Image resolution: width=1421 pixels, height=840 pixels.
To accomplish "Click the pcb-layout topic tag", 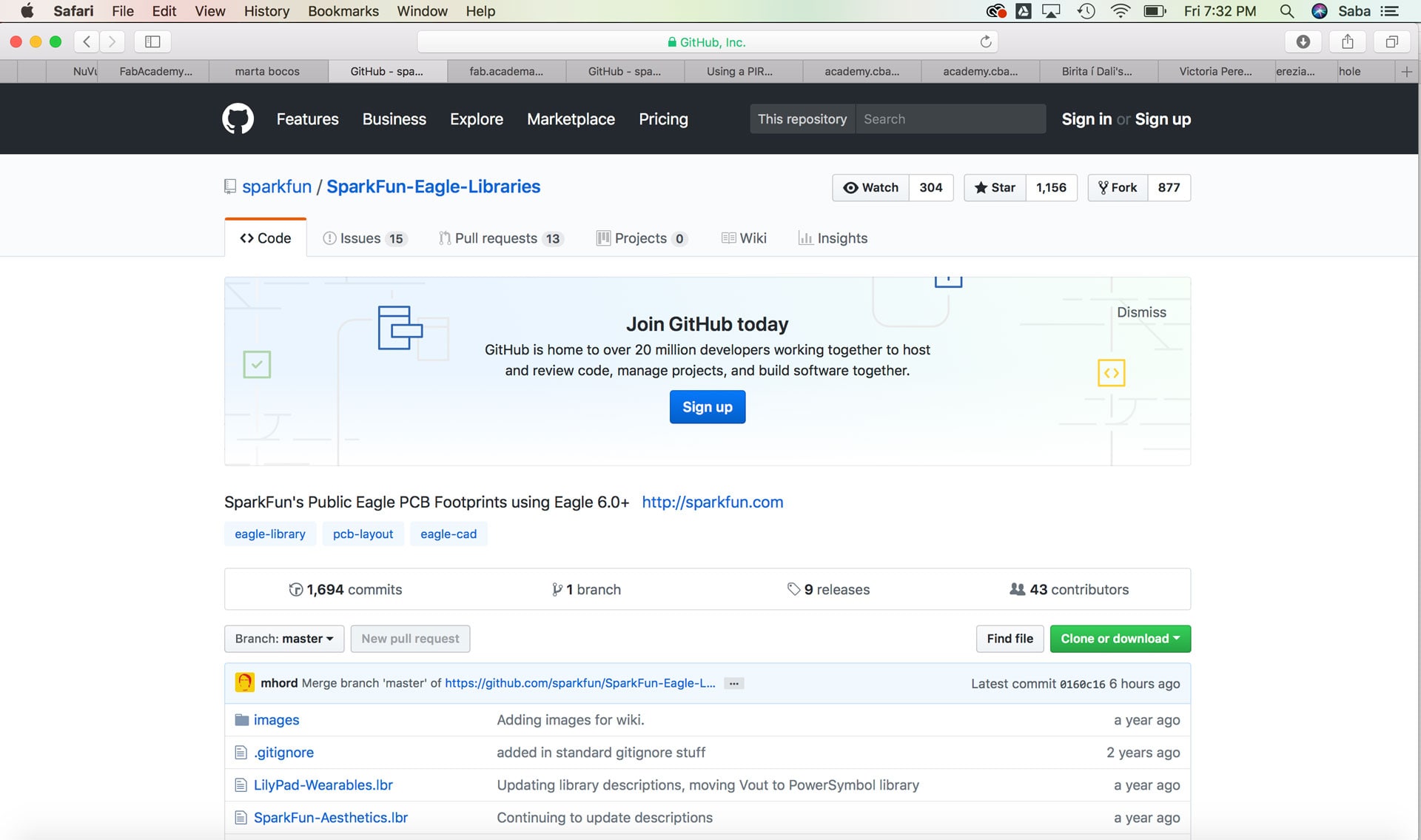I will 363,534.
